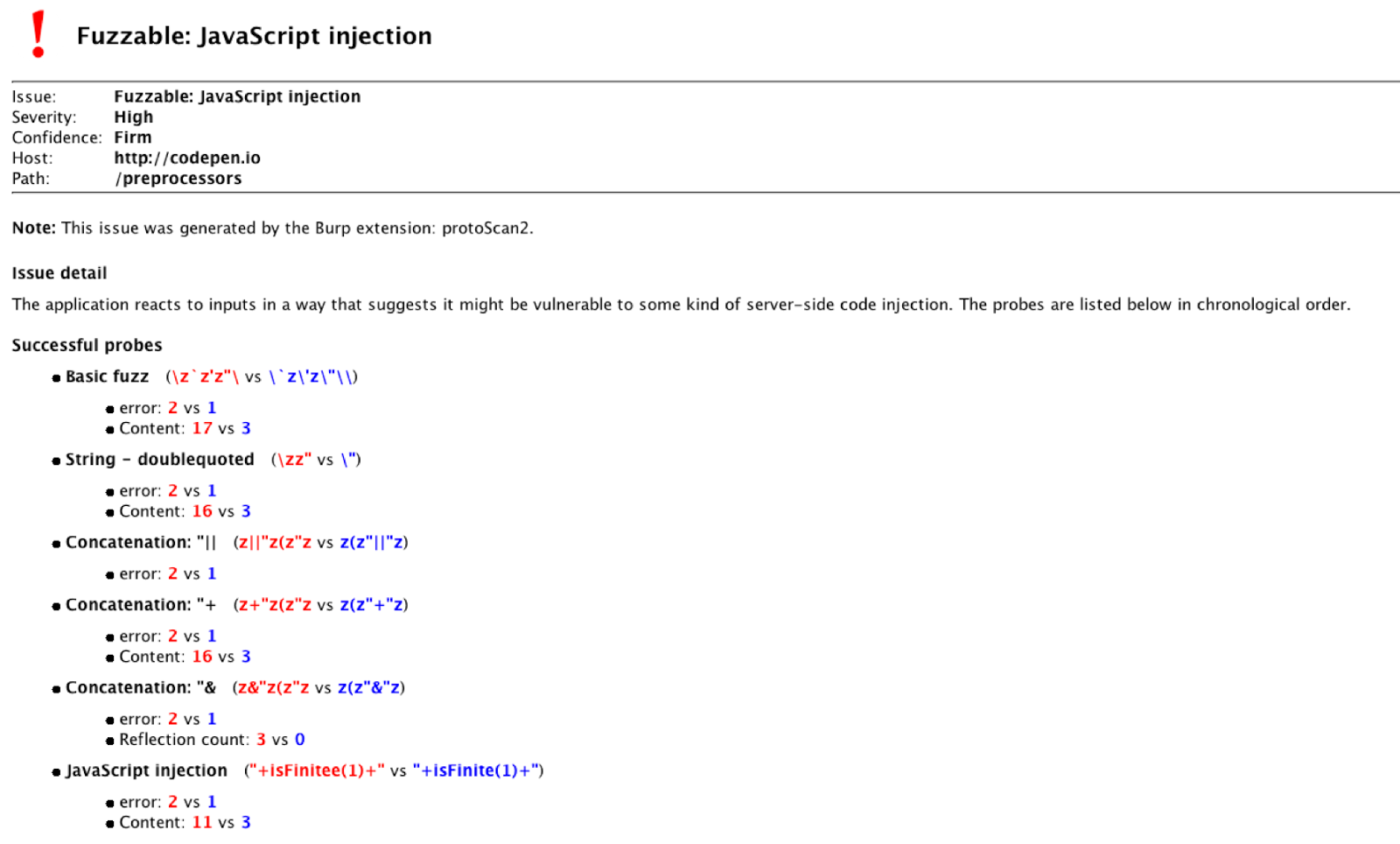The width and height of the screenshot is (1400, 844).
Task: Click the String - doublequoted probe heading
Action: coord(159,460)
